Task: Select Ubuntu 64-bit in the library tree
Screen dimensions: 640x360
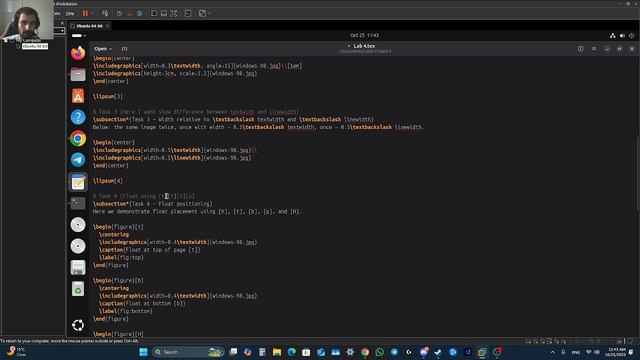Action: pyautogui.click(x=35, y=46)
